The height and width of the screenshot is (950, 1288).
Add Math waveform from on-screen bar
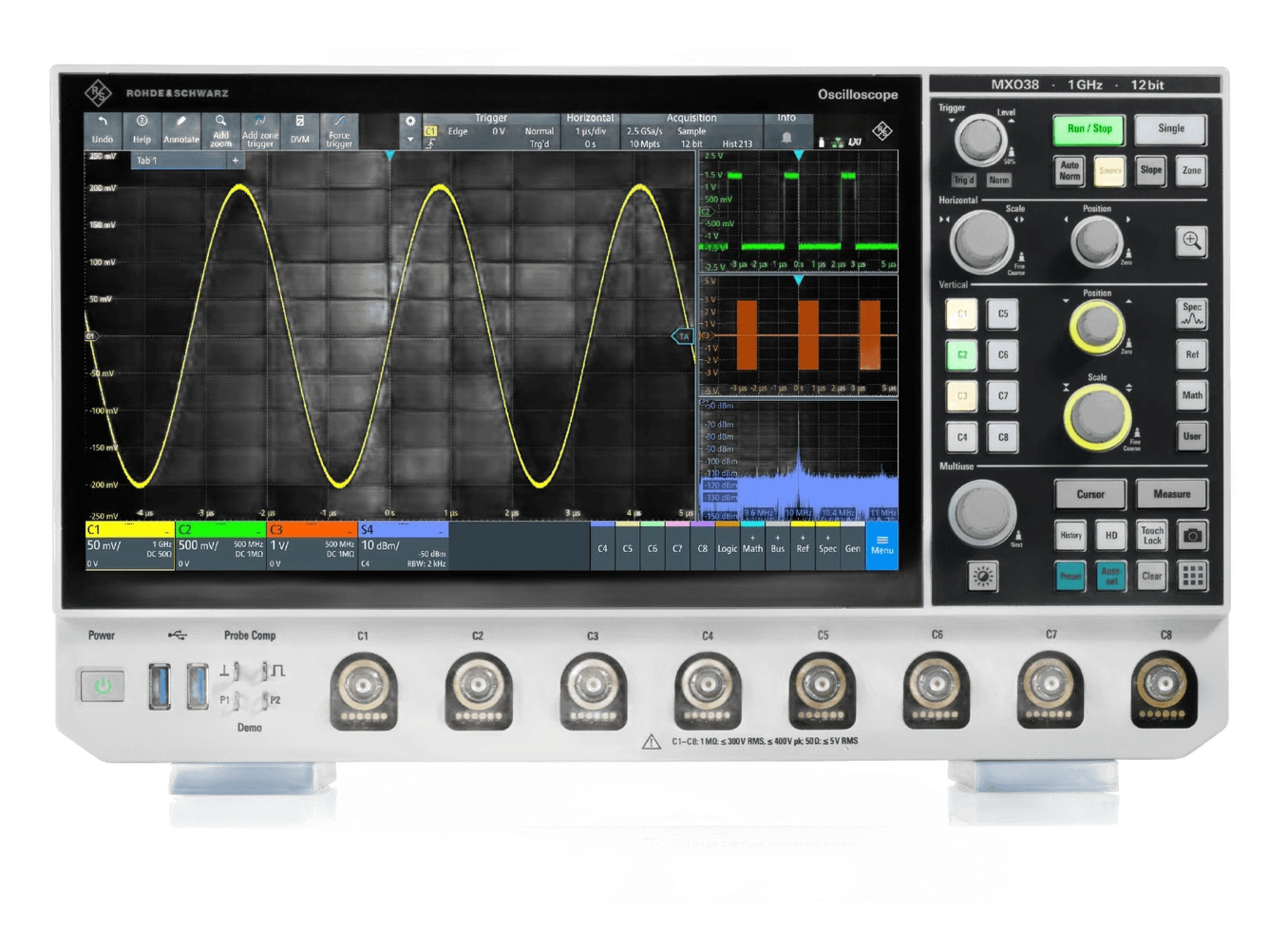click(x=752, y=544)
